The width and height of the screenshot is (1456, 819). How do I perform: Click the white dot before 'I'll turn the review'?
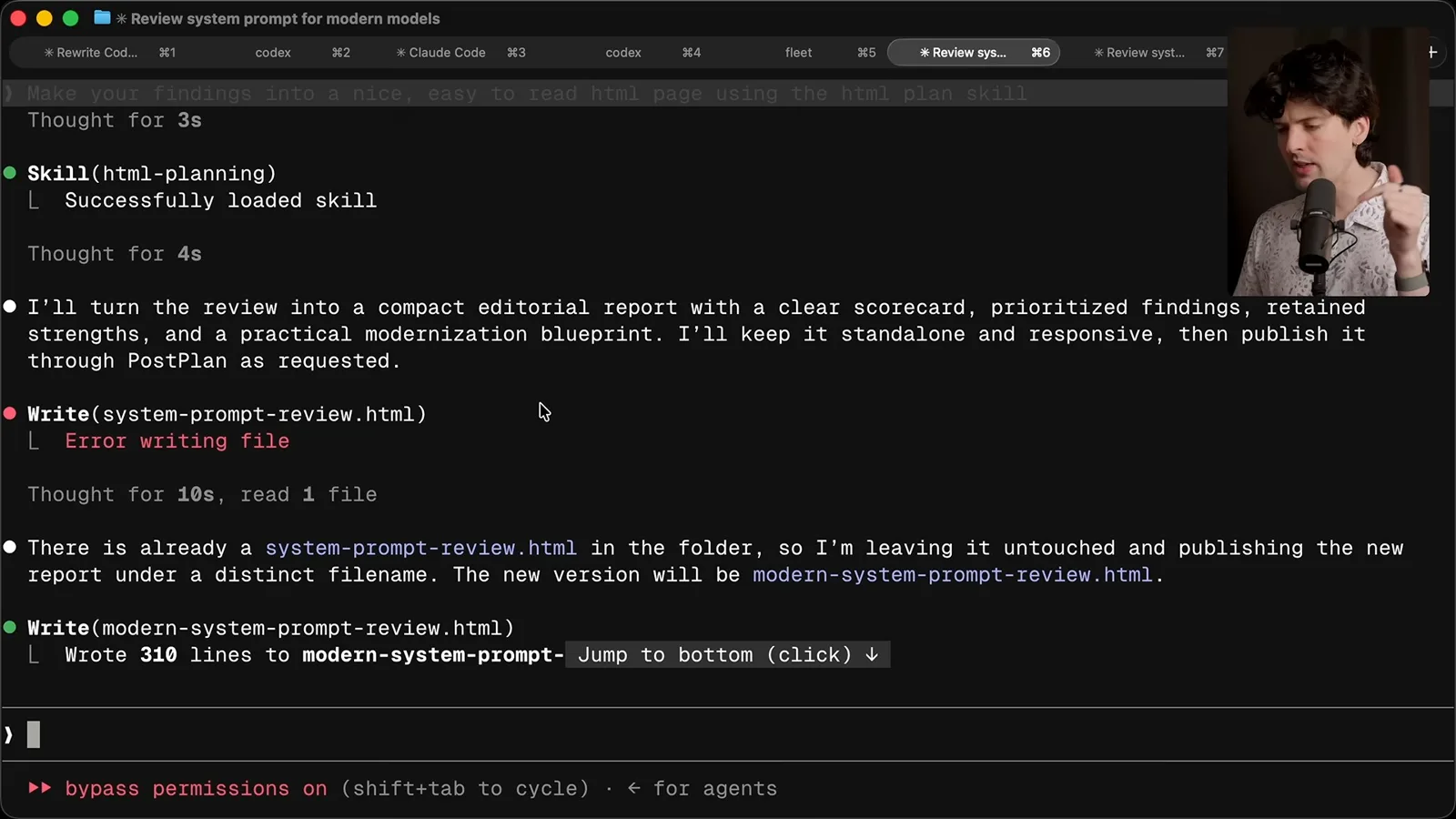tap(10, 307)
